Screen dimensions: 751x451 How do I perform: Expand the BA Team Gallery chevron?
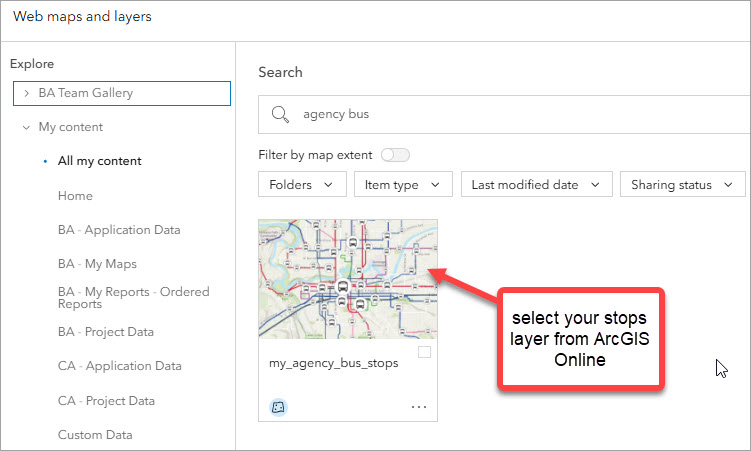pyautogui.click(x=26, y=93)
